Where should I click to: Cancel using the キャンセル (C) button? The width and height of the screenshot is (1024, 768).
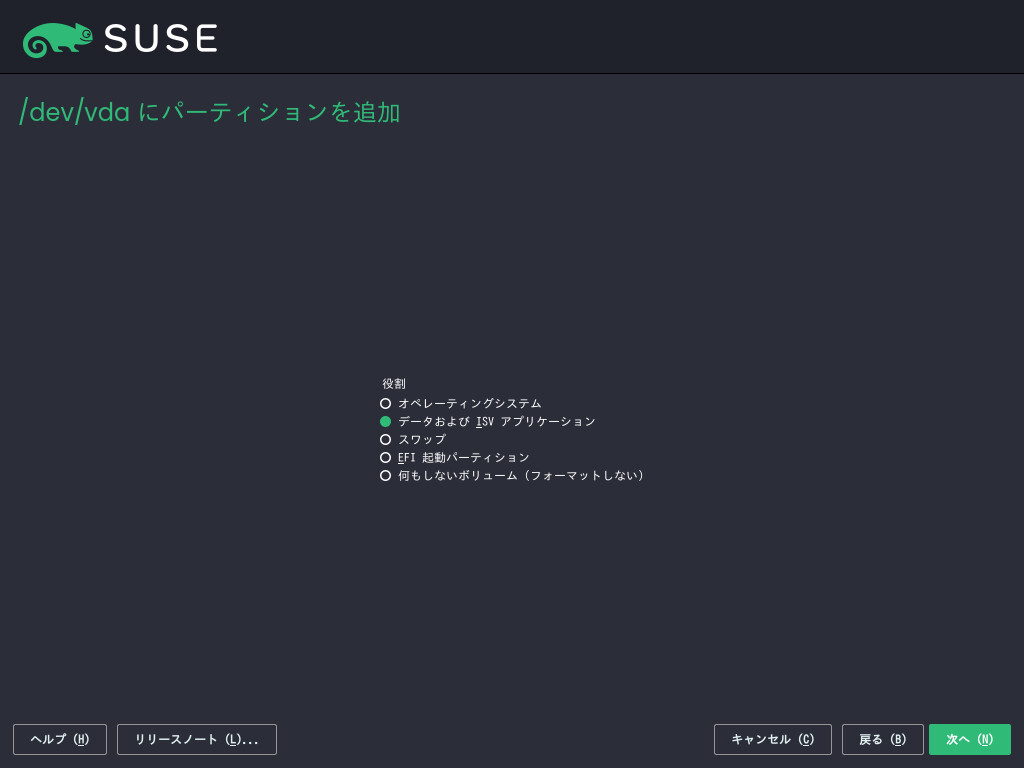tap(773, 739)
